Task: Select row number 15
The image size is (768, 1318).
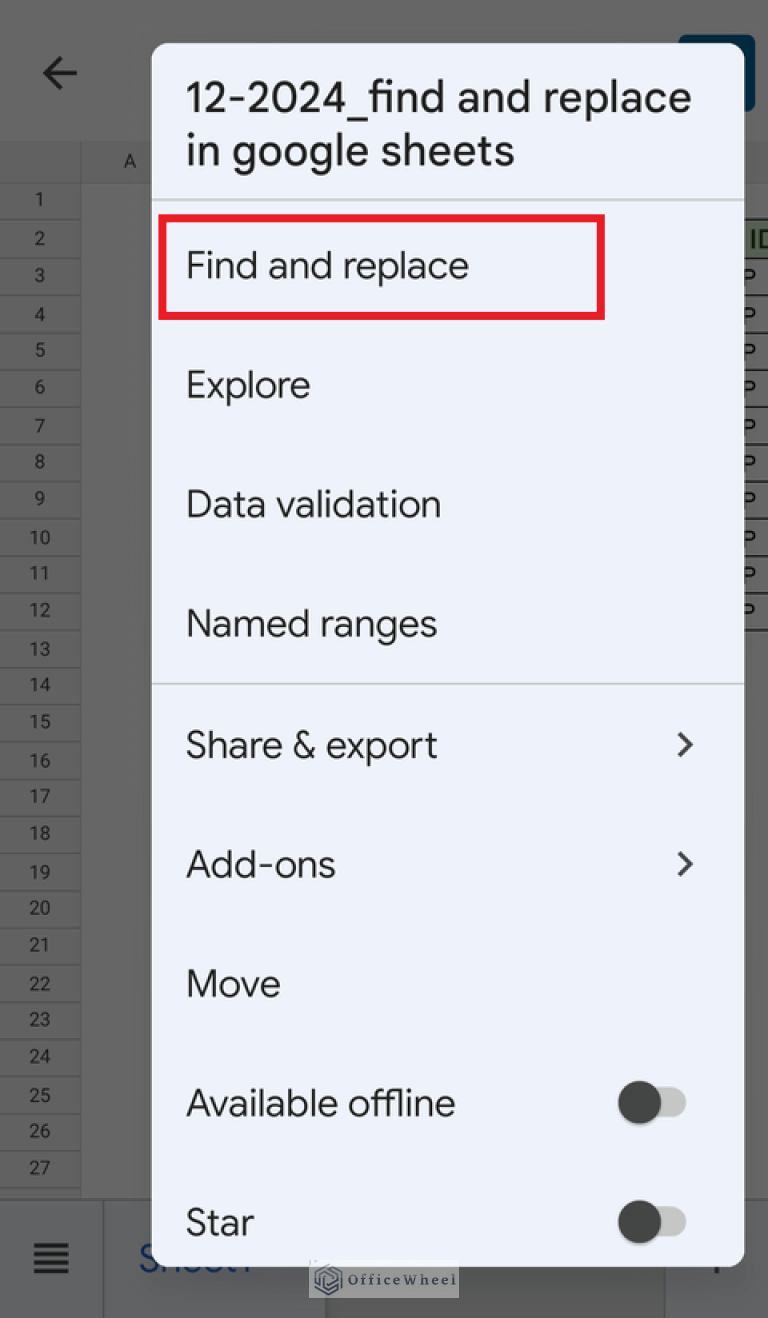Action: click(x=40, y=721)
